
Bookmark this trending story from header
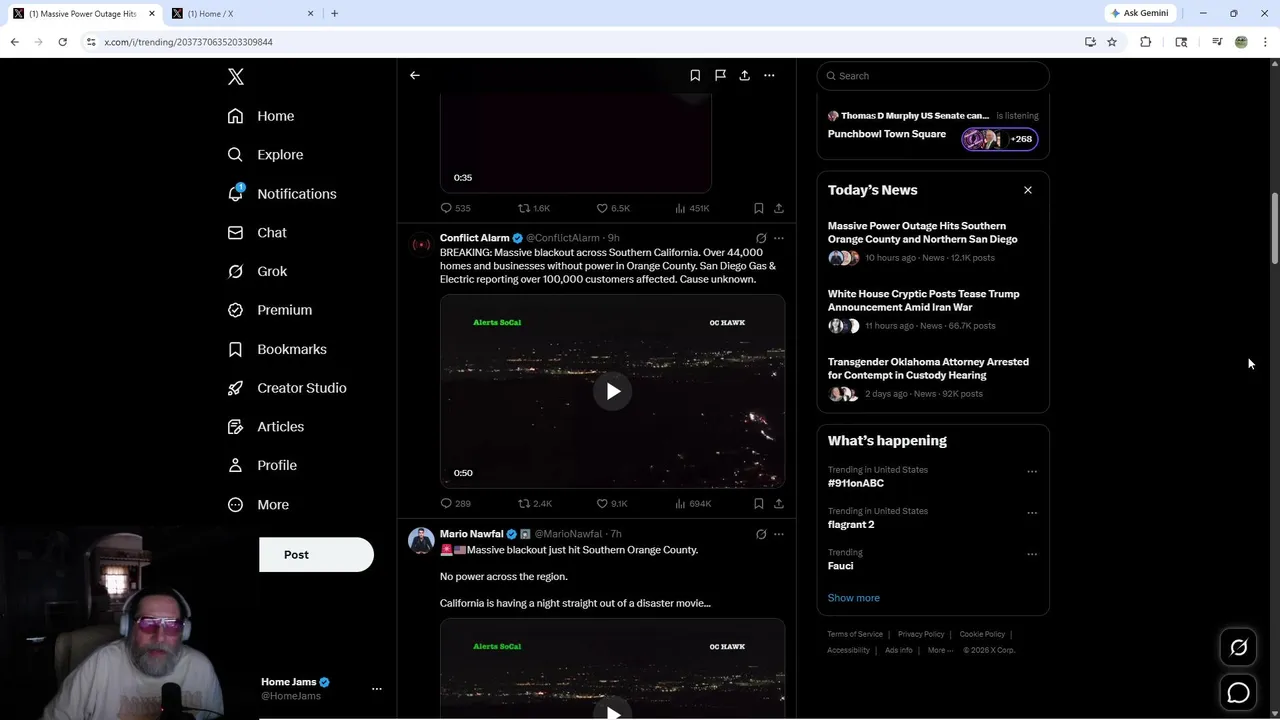point(695,75)
